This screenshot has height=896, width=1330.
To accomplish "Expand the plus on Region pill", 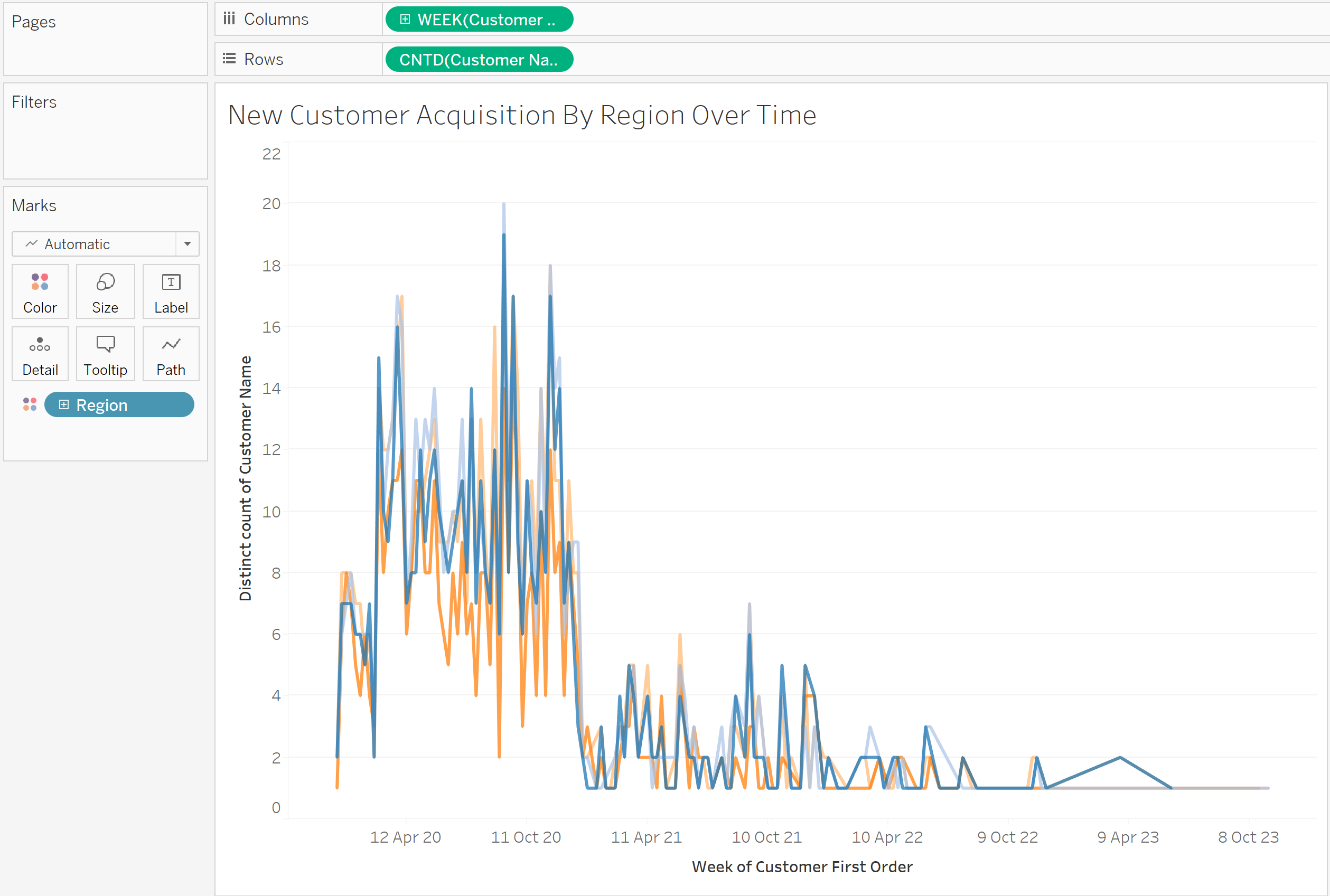I will (x=64, y=404).
